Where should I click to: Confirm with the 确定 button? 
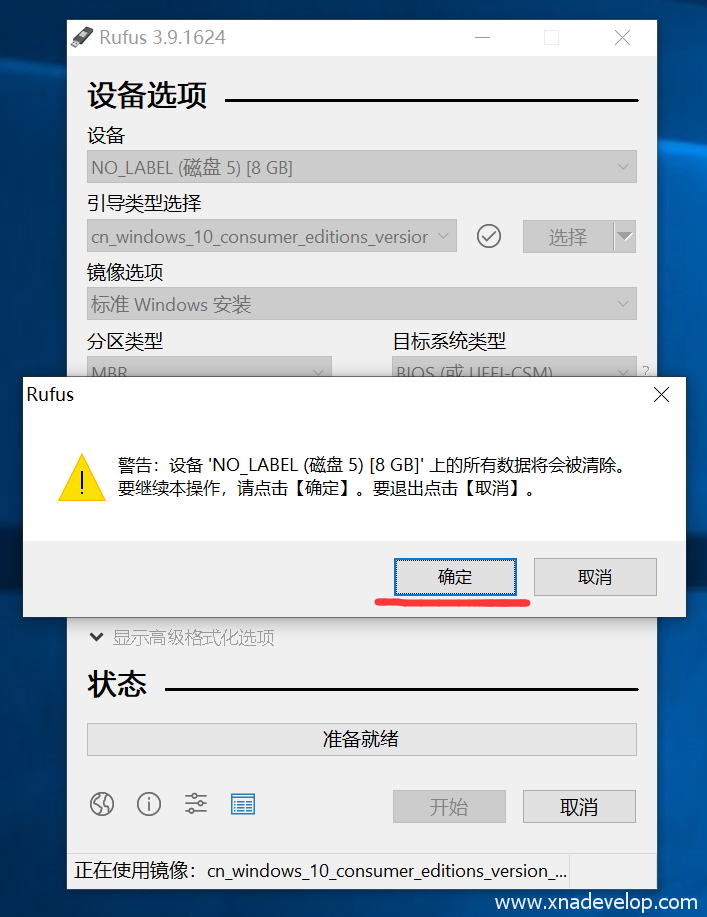click(455, 577)
